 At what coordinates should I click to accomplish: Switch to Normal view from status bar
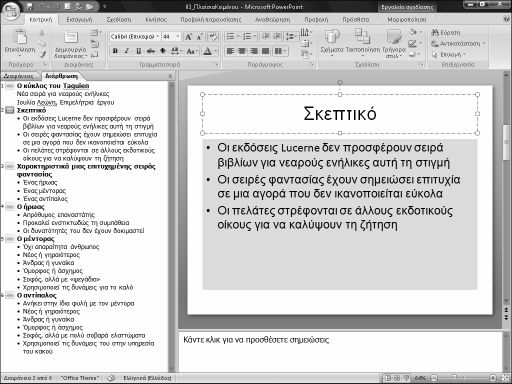[388, 378]
